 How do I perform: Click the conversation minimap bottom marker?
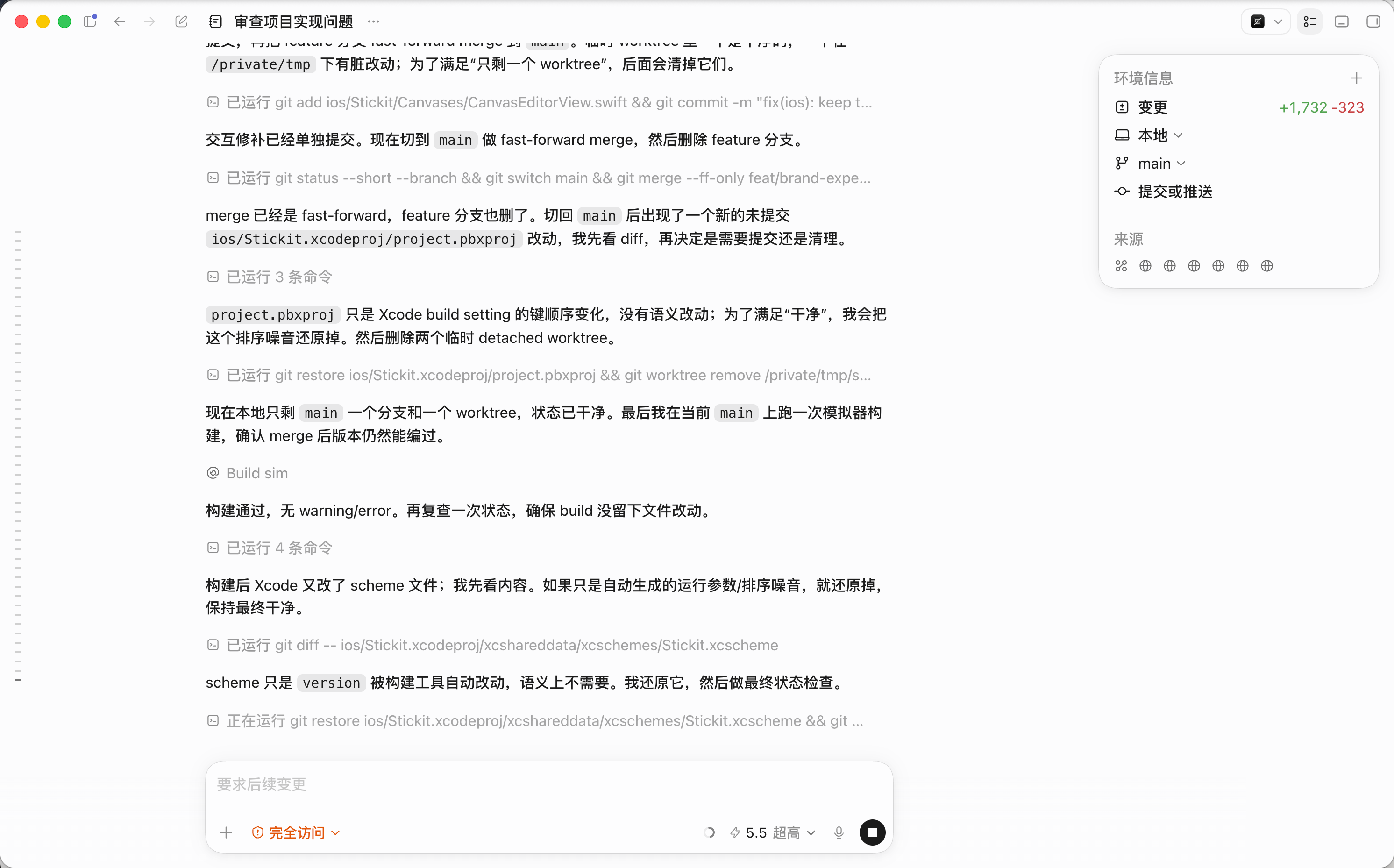18,680
